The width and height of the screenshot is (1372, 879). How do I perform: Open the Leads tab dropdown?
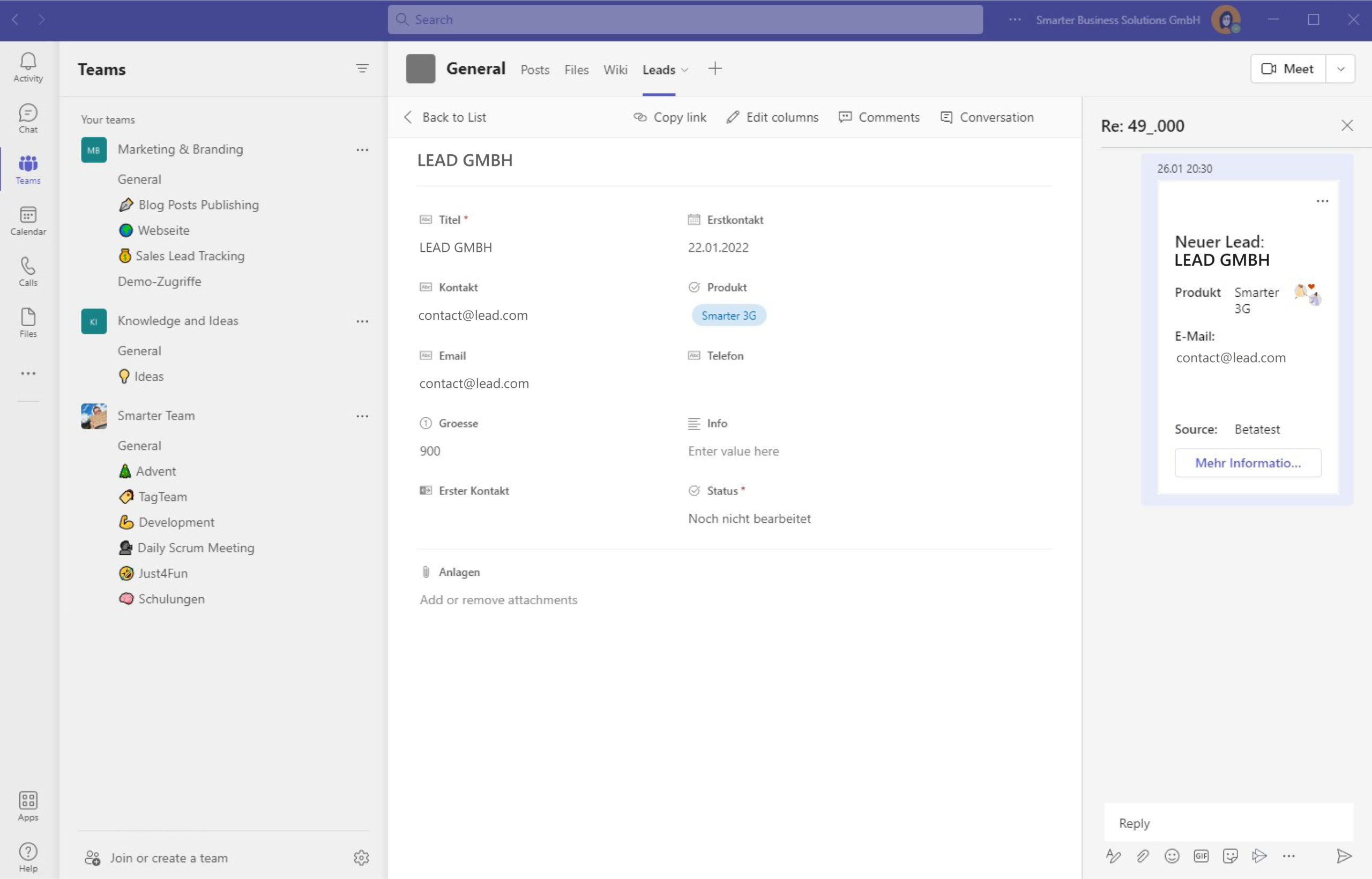tap(685, 70)
